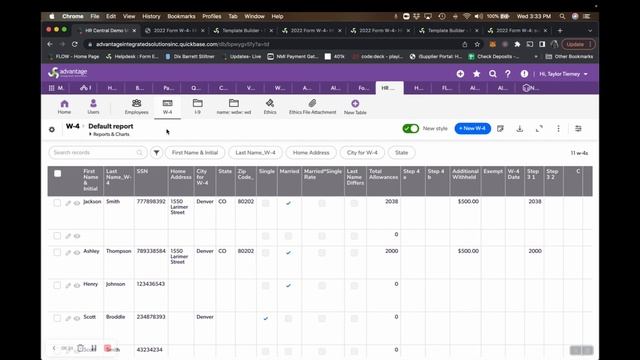
Task: Select the Scott Broddie row checkbox
Action: (57, 318)
